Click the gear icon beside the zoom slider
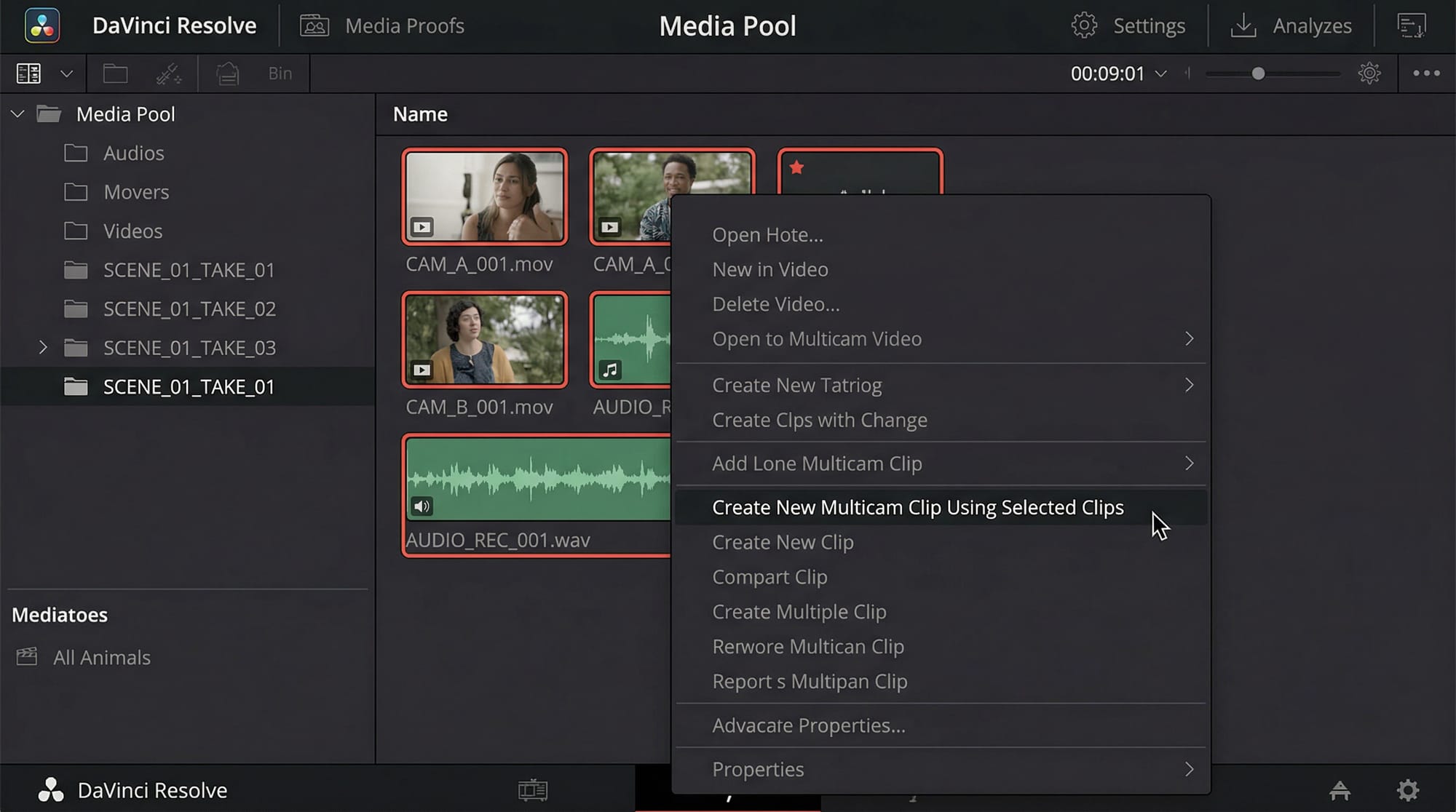The height and width of the screenshot is (812, 1456). point(1369,73)
